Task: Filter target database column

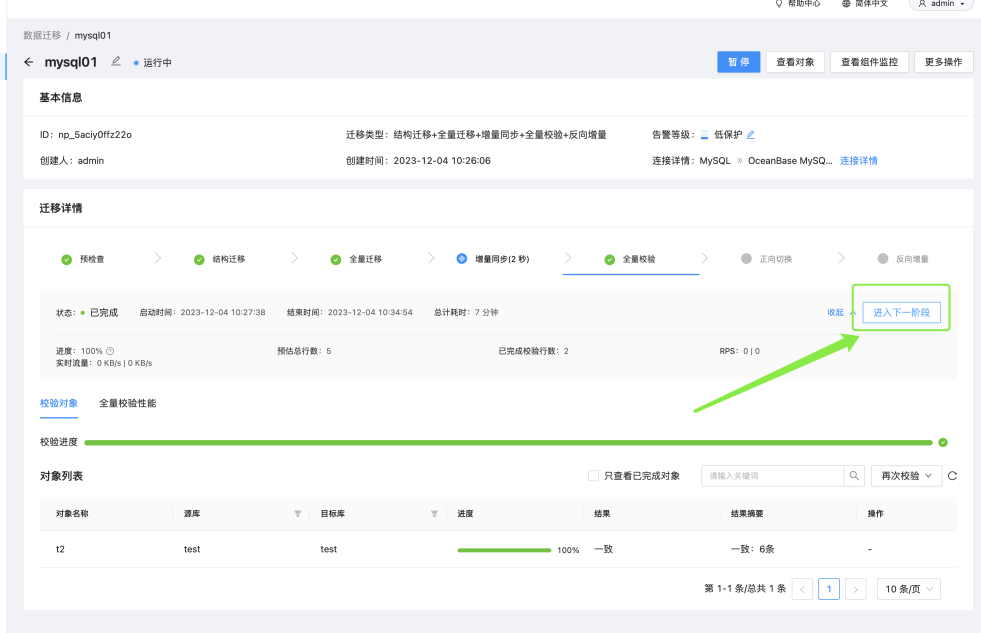Action: click(x=434, y=514)
